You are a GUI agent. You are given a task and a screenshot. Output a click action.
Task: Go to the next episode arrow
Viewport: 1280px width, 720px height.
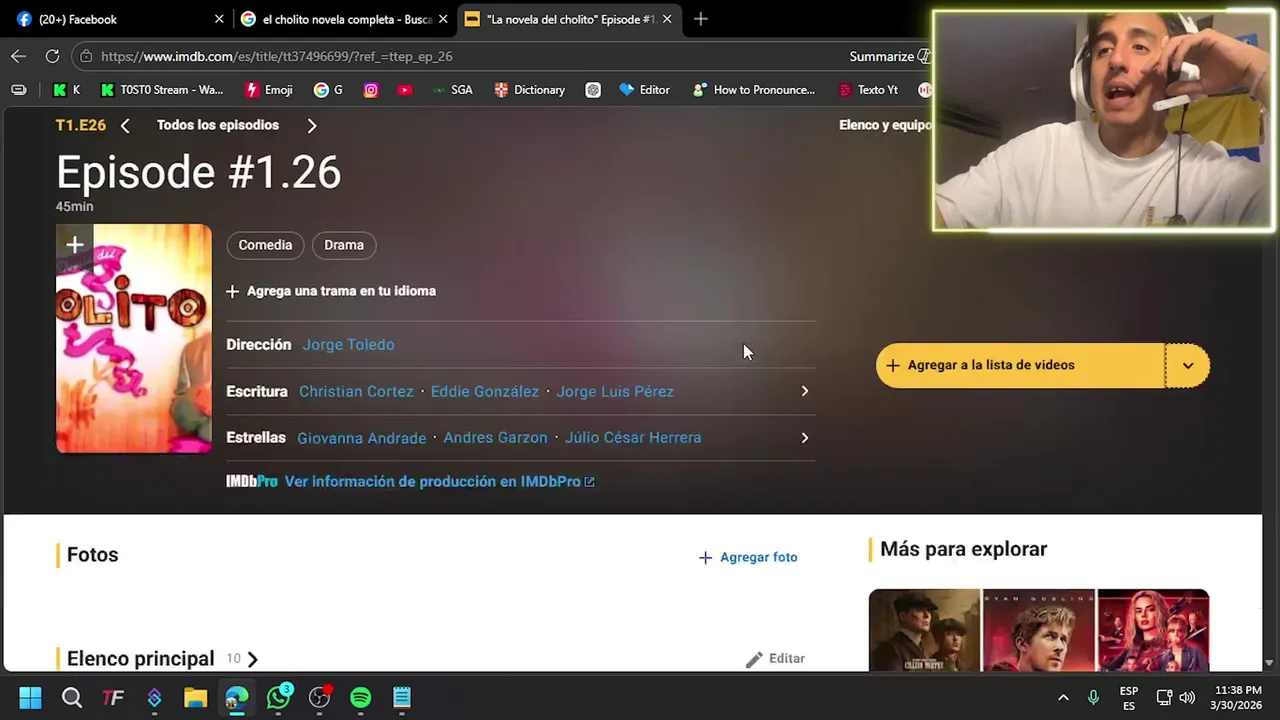click(x=311, y=126)
